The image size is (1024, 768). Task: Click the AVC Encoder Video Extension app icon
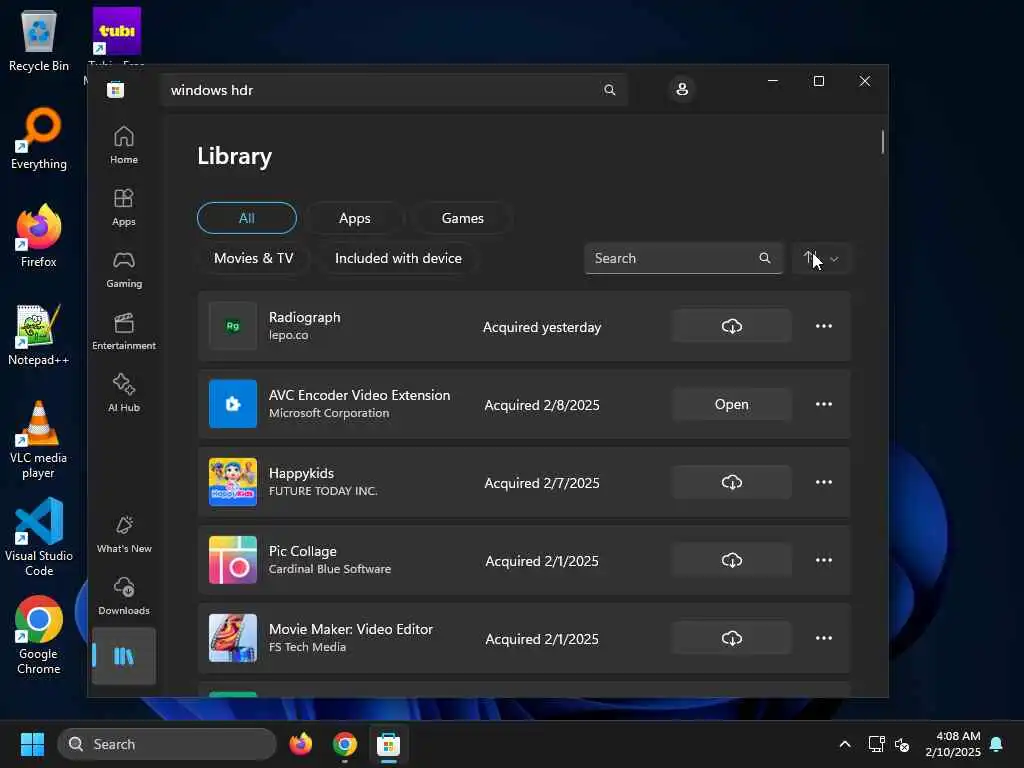(x=232, y=404)
